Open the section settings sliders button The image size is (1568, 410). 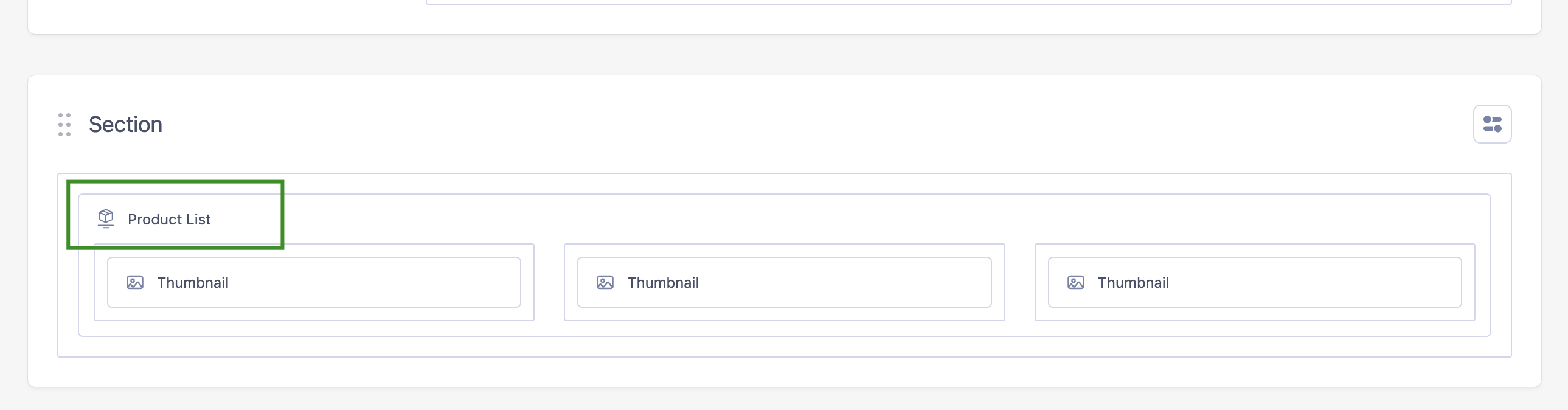pos(1491,124)
